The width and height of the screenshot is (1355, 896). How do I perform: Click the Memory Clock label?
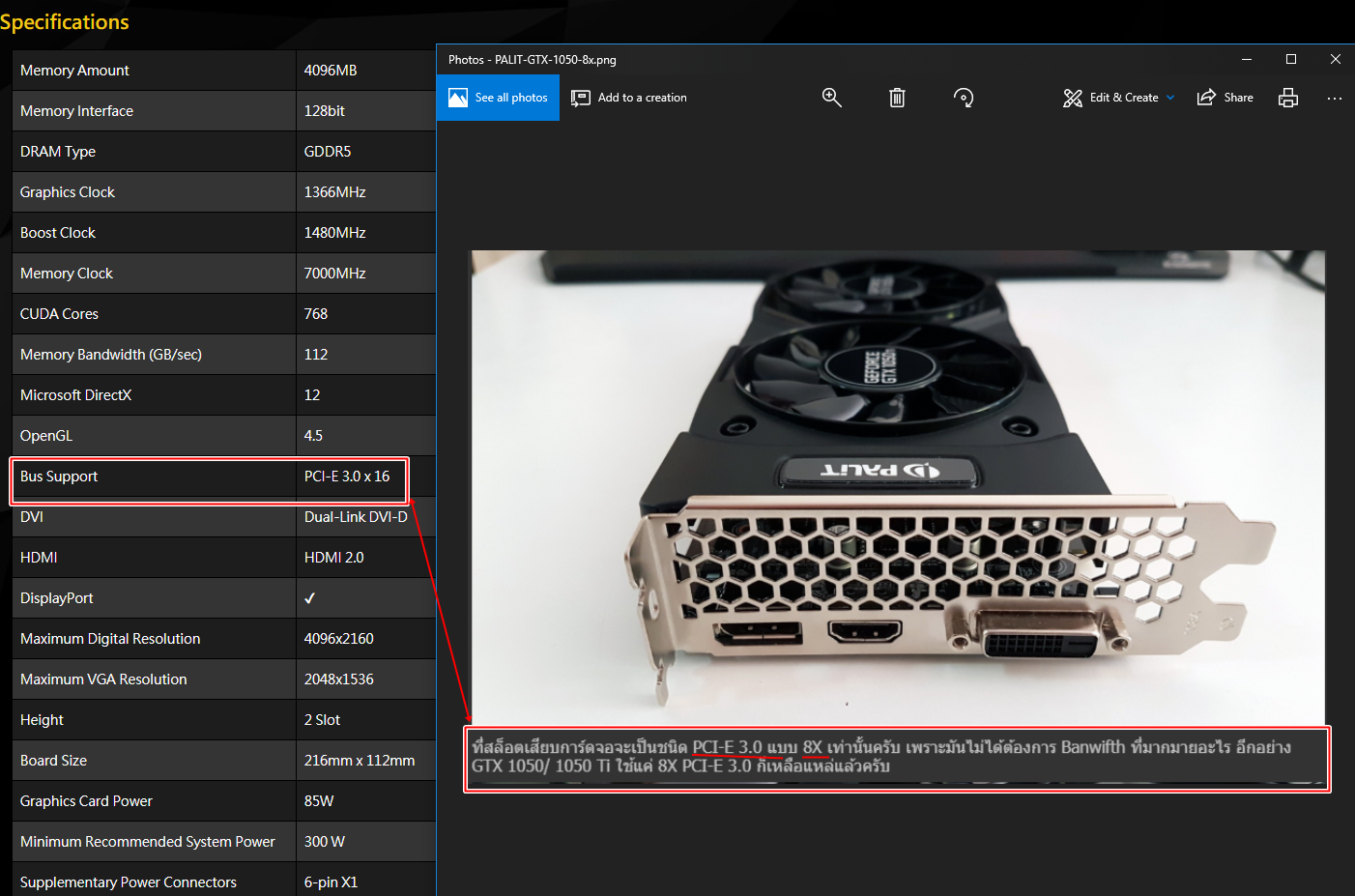[x=67, y=274]
